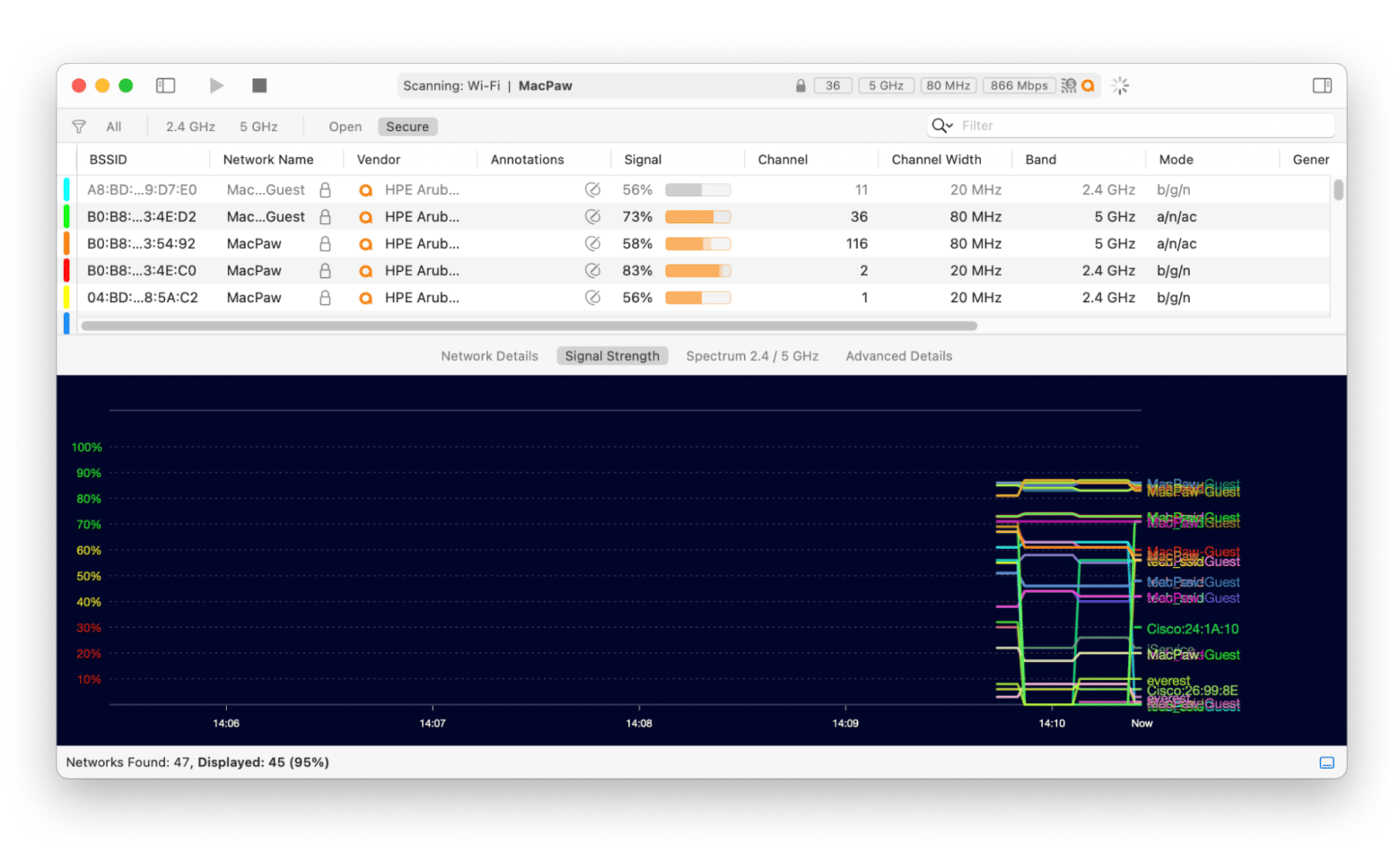The height and width of the screenshot is (863, 1400).
Task: Sort by Vendor column header
Action: [x=379, y=160]
